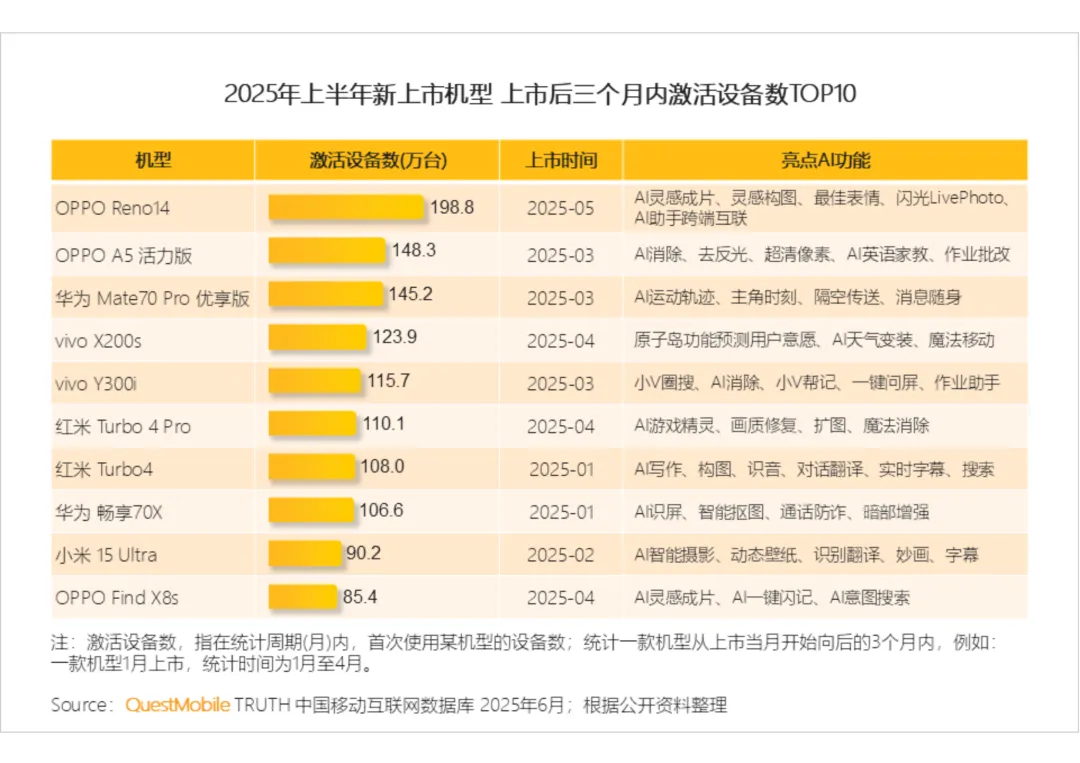This screenshot has height=763, width=1080.
Task: Click the orange bar for vivo Y300i
Action: pyautogui.click(x=315, y=381)
